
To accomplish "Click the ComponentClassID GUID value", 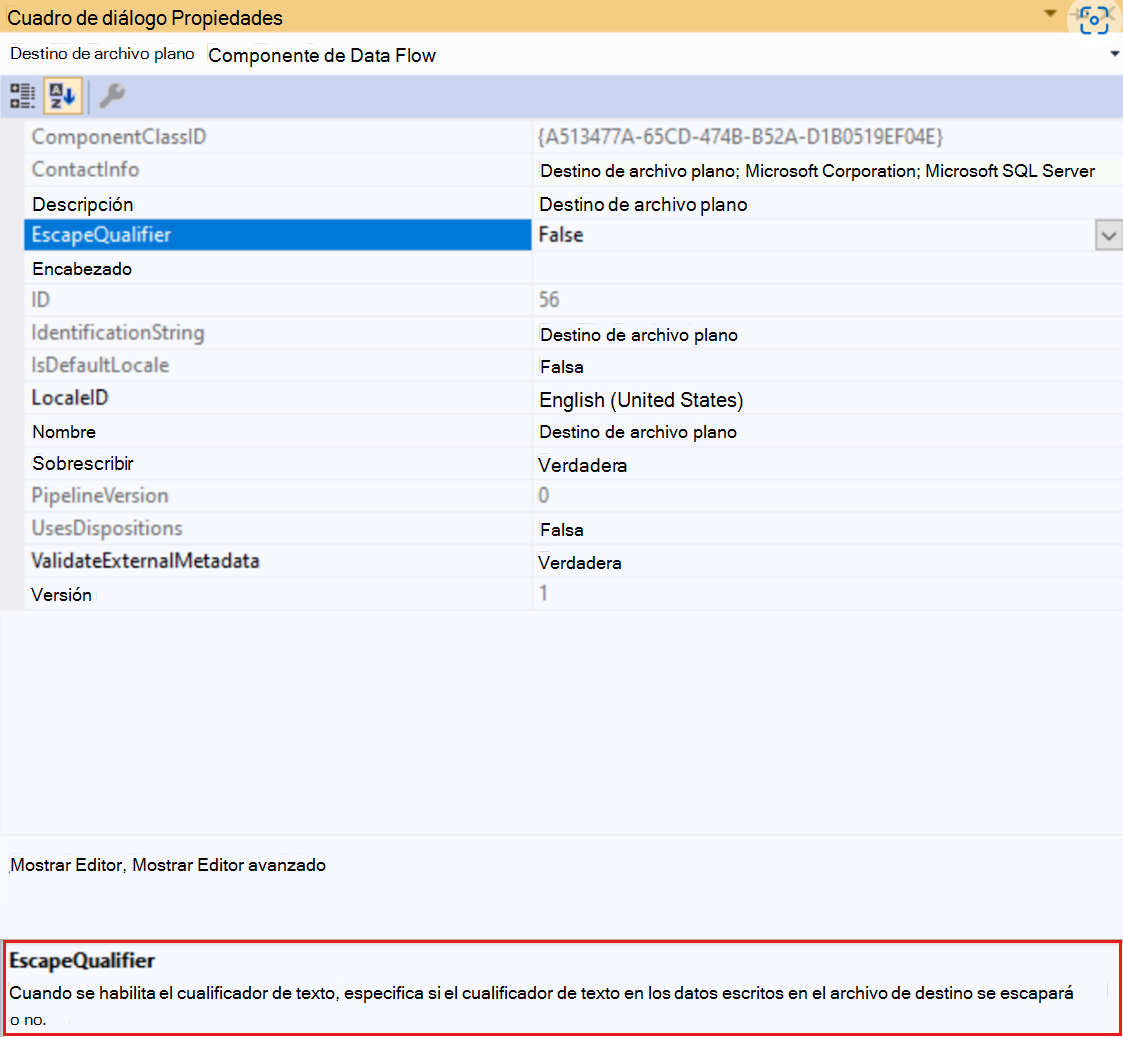I will (x=740, y=137).
